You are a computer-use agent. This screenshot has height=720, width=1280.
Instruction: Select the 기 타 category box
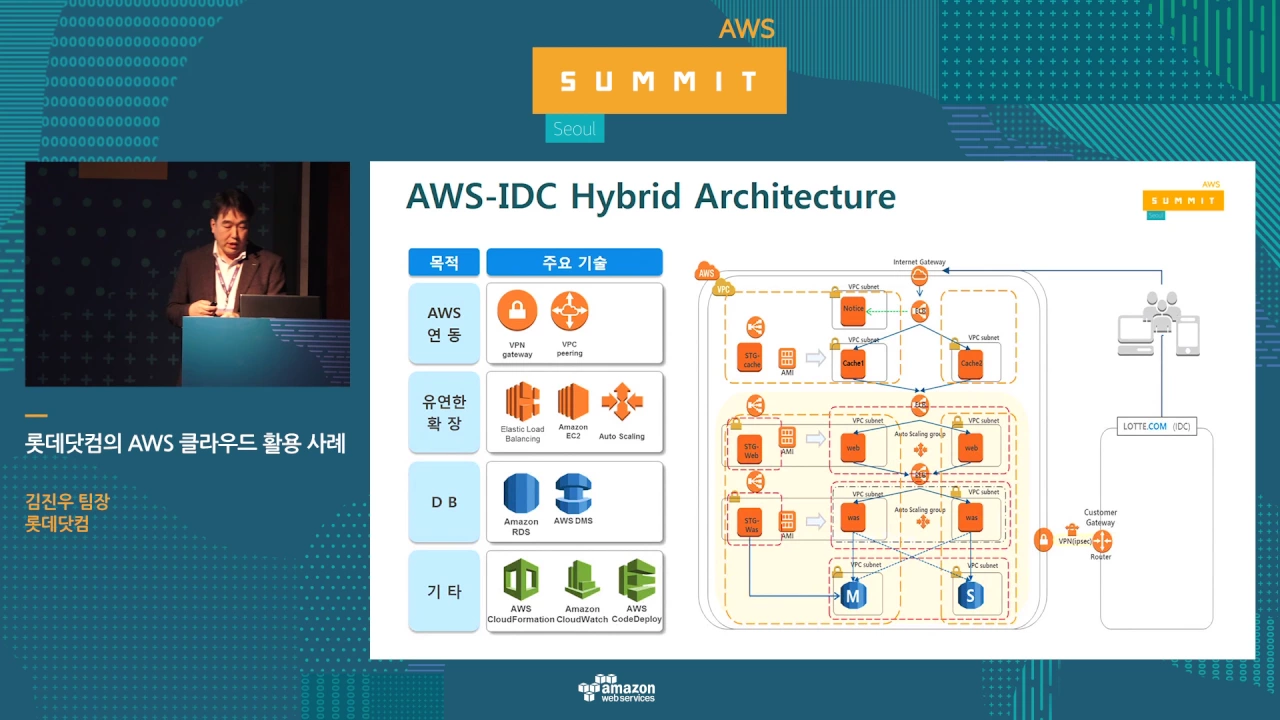[x=444, y=591]
